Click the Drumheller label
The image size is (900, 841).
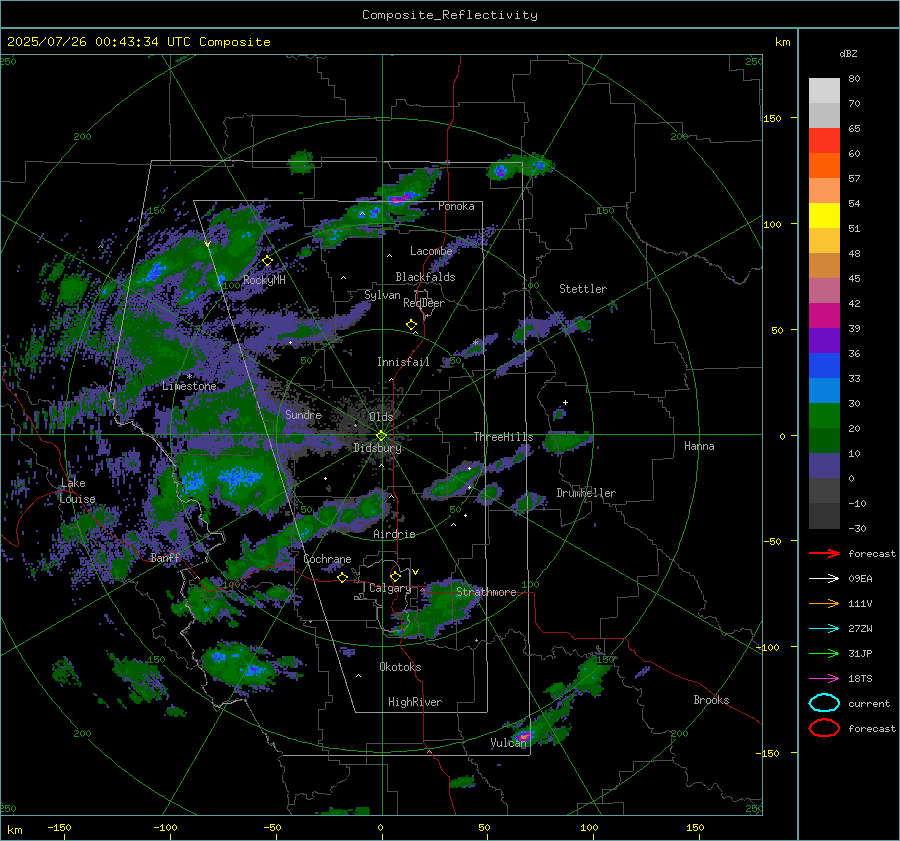586,493
